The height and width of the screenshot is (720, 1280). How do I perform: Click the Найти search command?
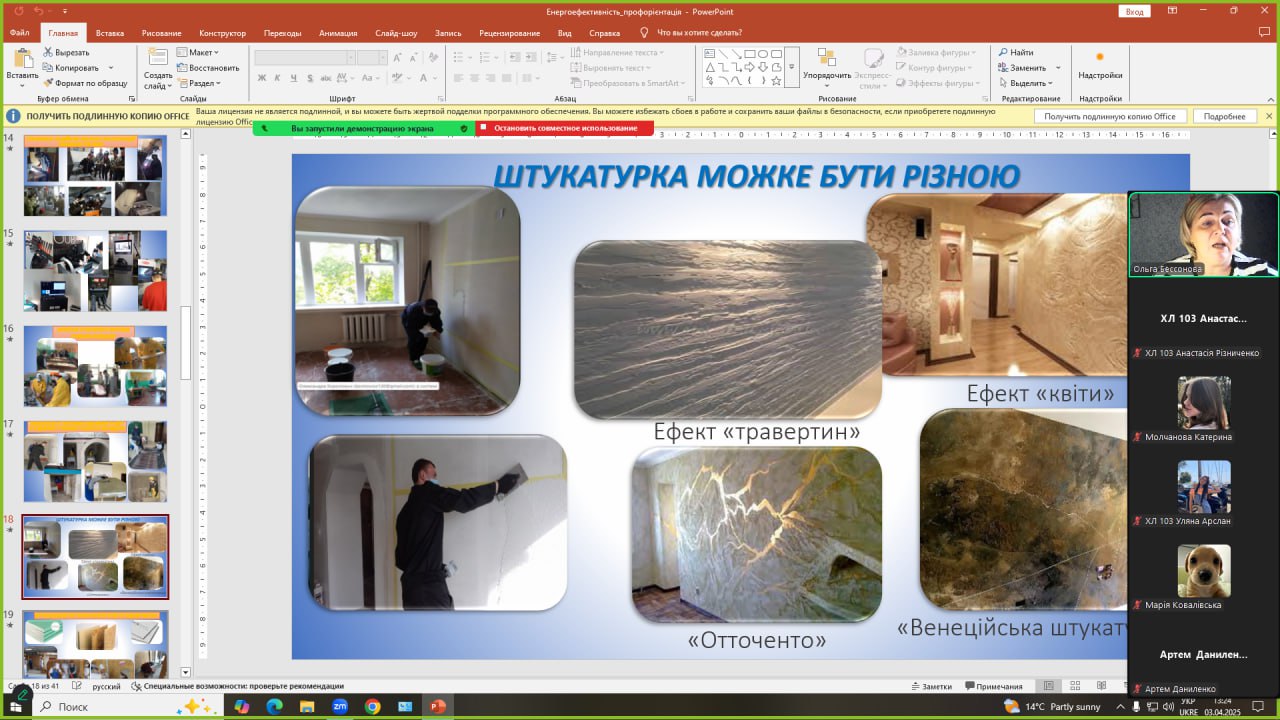(x=1016, y=52)
